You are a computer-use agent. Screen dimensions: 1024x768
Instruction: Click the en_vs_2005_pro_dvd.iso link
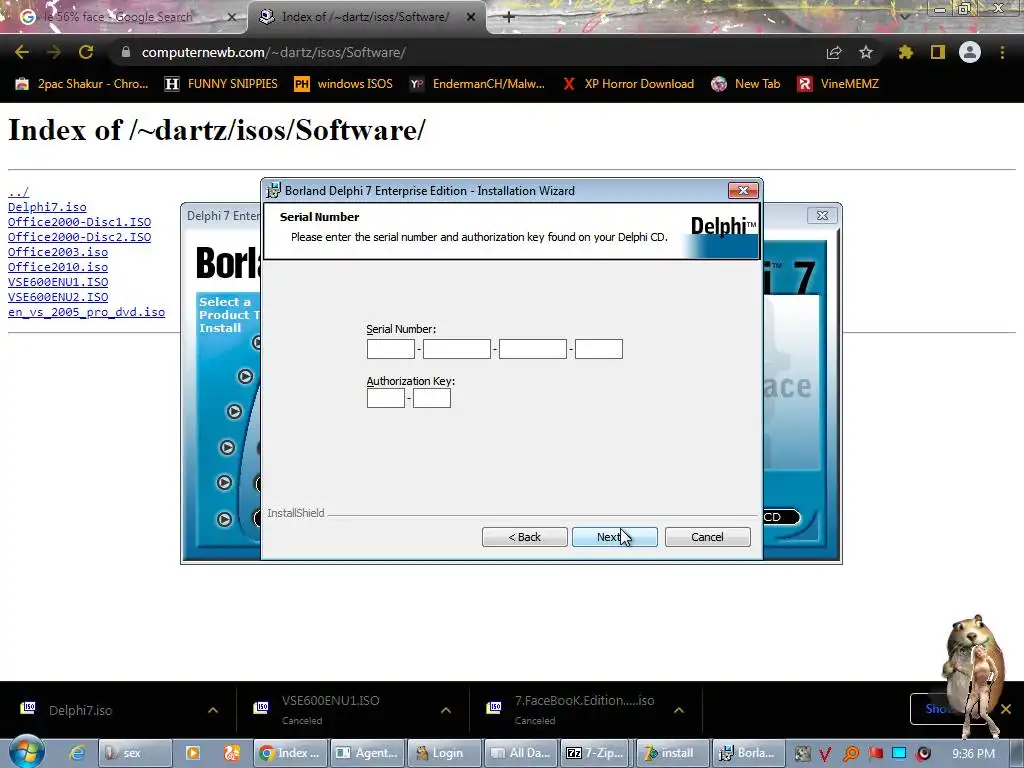86,312
